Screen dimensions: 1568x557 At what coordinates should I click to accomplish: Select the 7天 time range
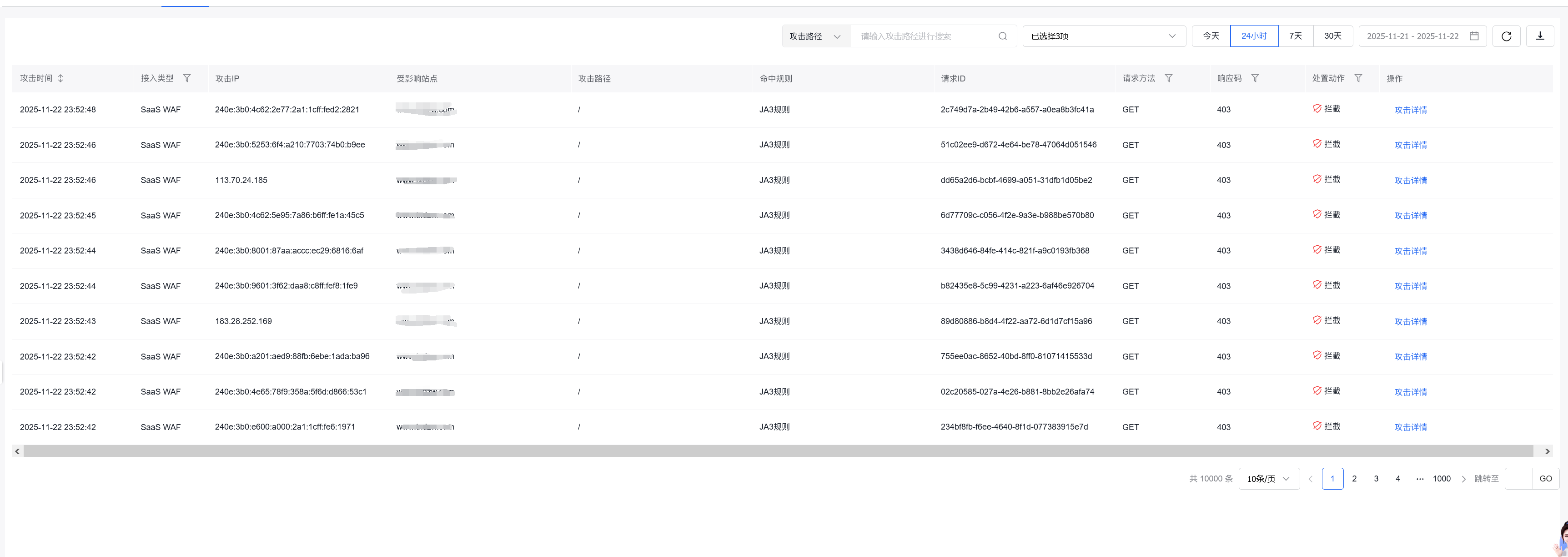tap(1295, 36)
